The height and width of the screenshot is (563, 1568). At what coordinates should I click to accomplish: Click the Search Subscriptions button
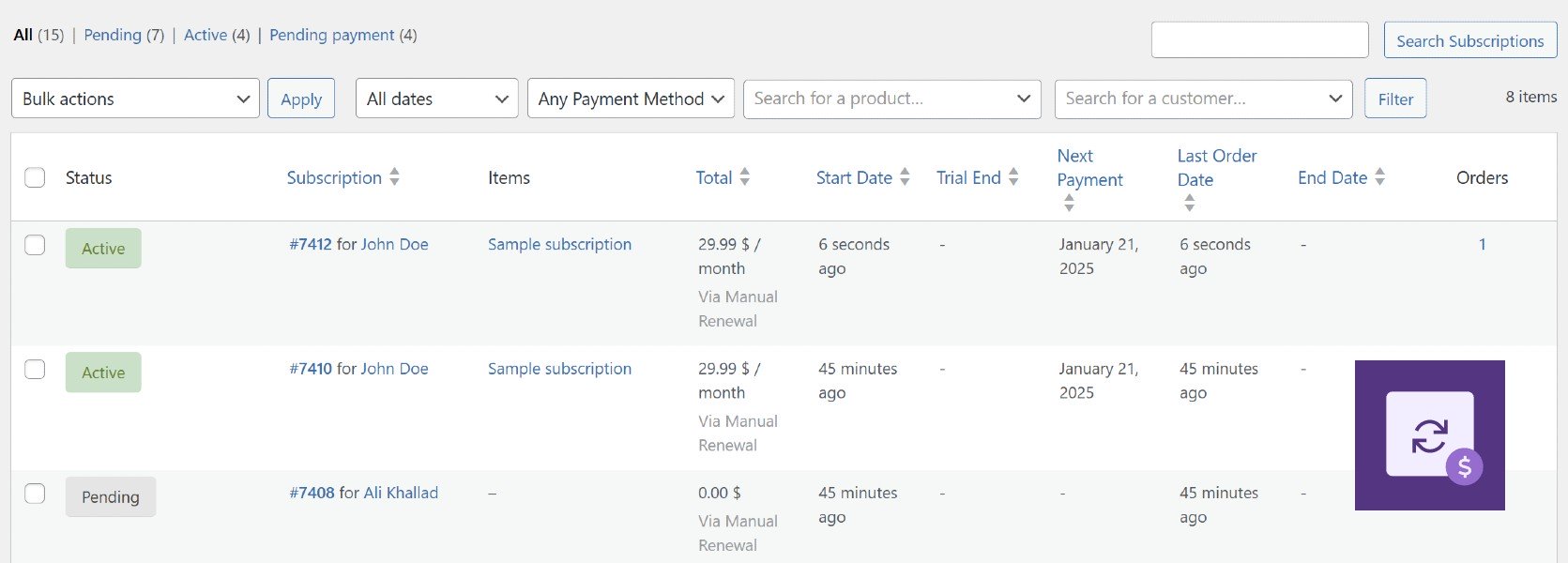(1469, 40)
